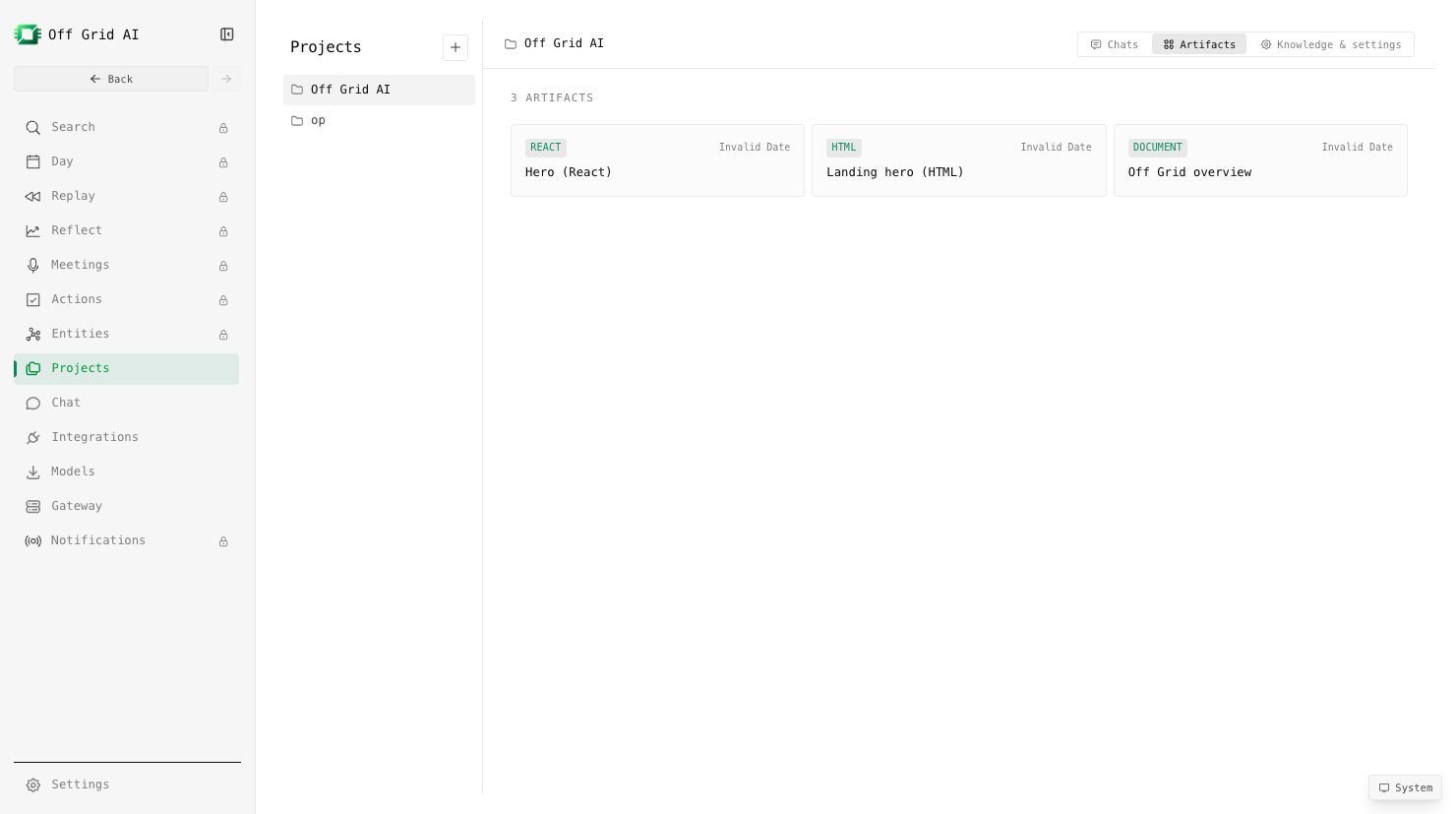Click the Actions checkbox icon
The image size is (1456, 814).
tap(33, 299)
